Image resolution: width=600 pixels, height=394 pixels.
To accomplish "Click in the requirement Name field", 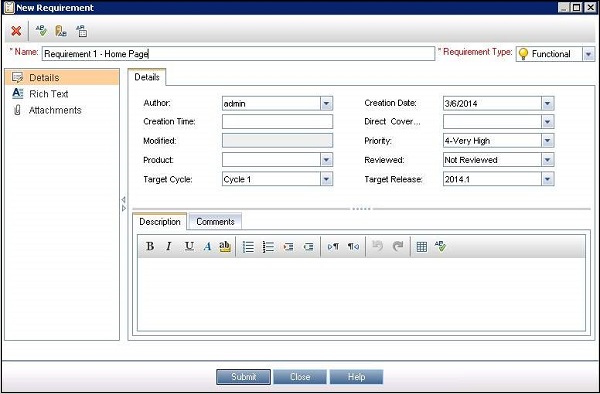I will point(238,54).
